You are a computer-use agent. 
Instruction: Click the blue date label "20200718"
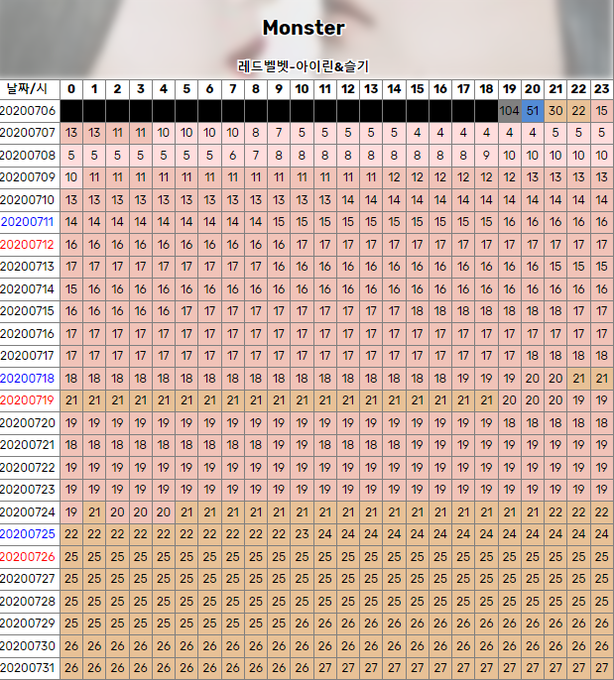28,378
